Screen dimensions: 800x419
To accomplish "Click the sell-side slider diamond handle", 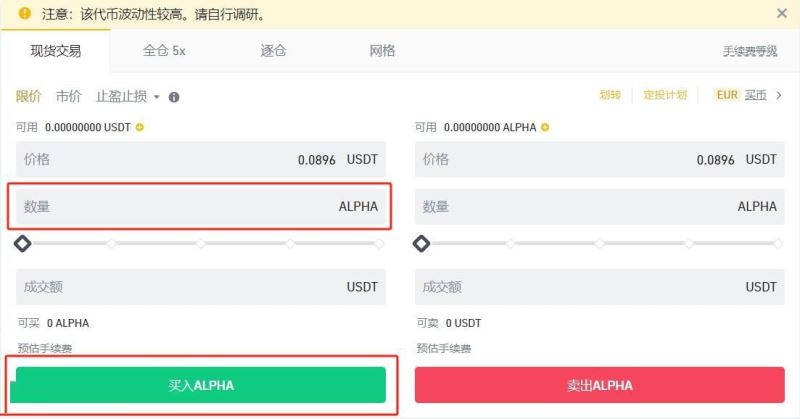I will tap(421, 243).
